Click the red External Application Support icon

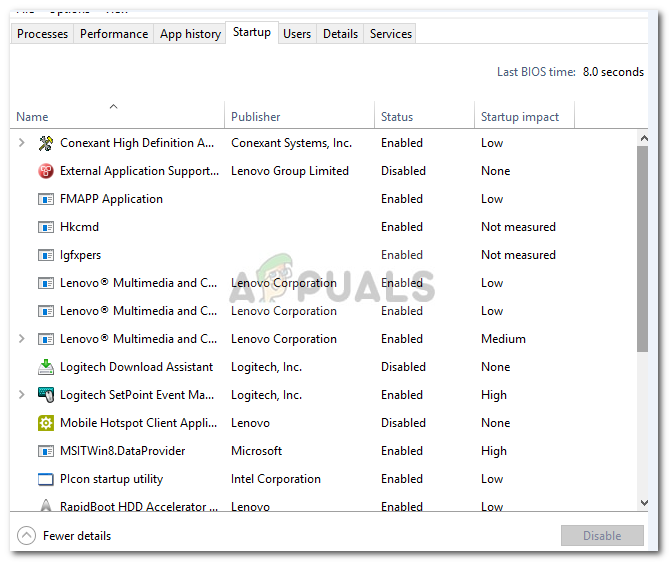coord(46,171)
